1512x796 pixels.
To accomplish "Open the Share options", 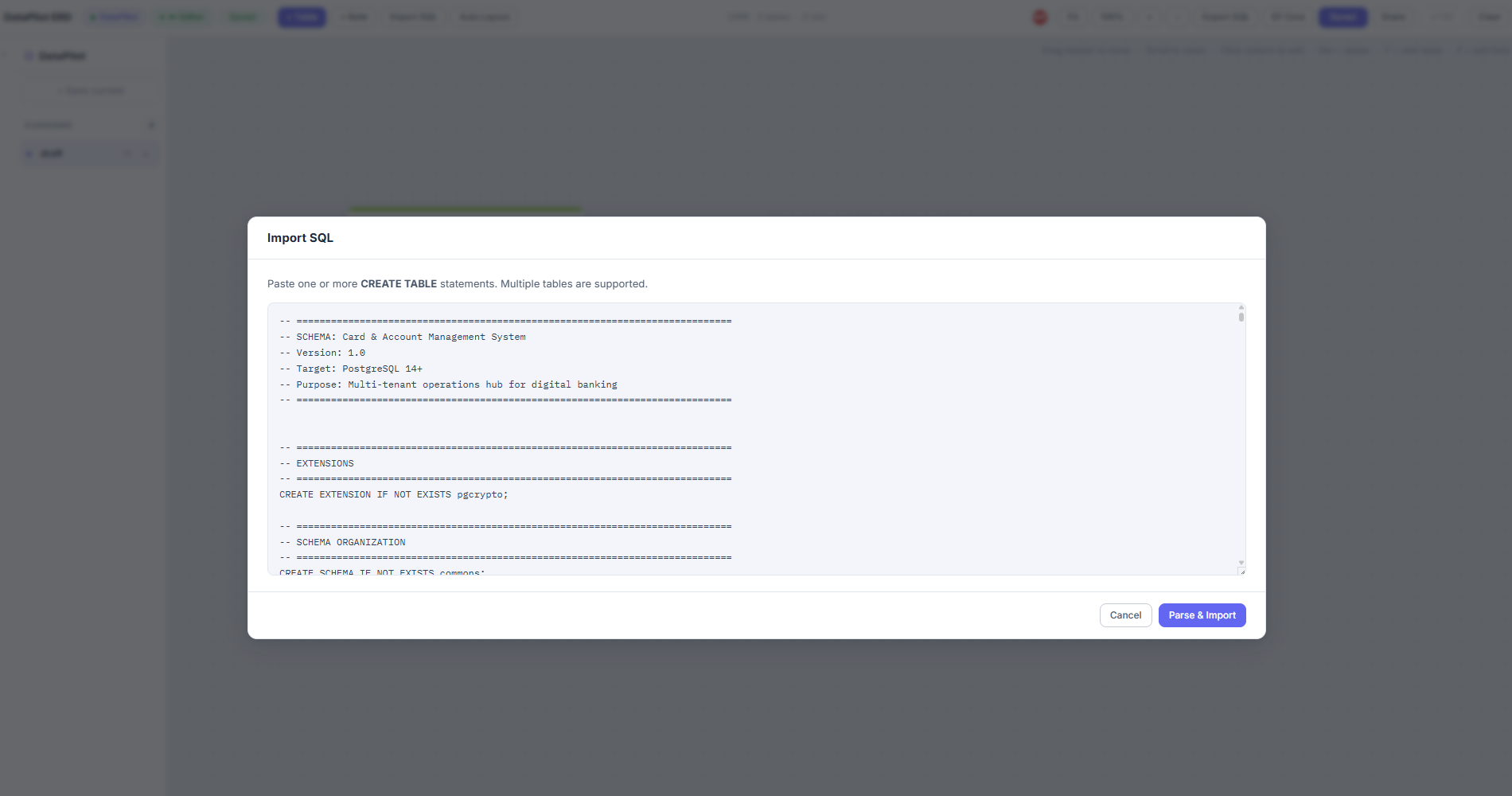I will click(x=1394, y=16).
